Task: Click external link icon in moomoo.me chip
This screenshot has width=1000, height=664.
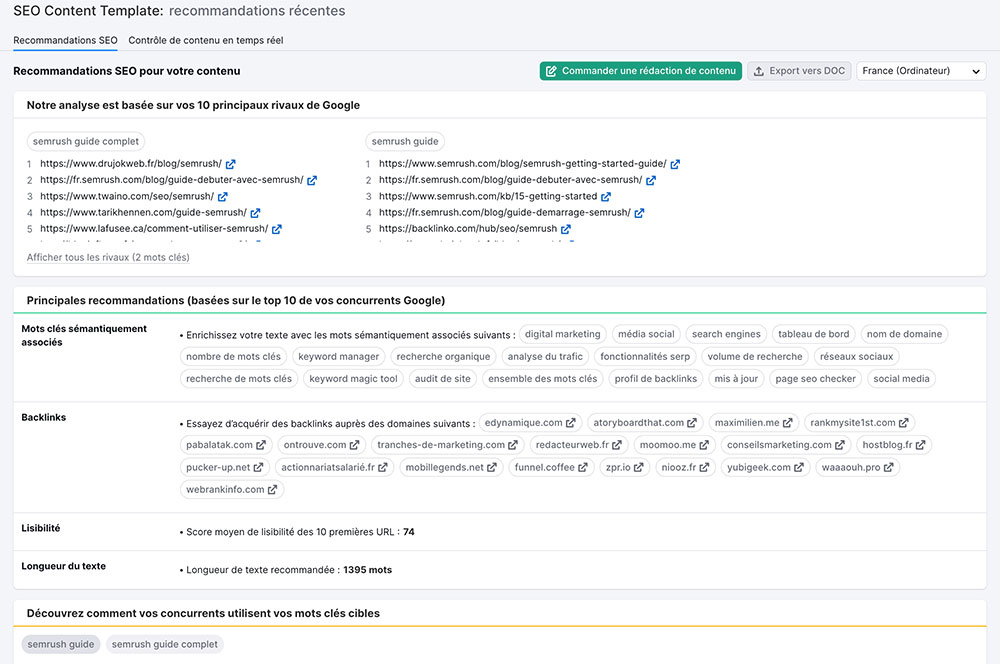Action: 704,445
